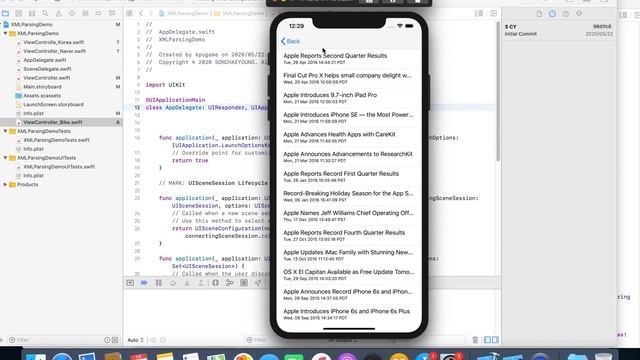This screenshot has height=360, width=640.
Task: Pause program execution in debug bar
Action: click(x=159, y=282)
